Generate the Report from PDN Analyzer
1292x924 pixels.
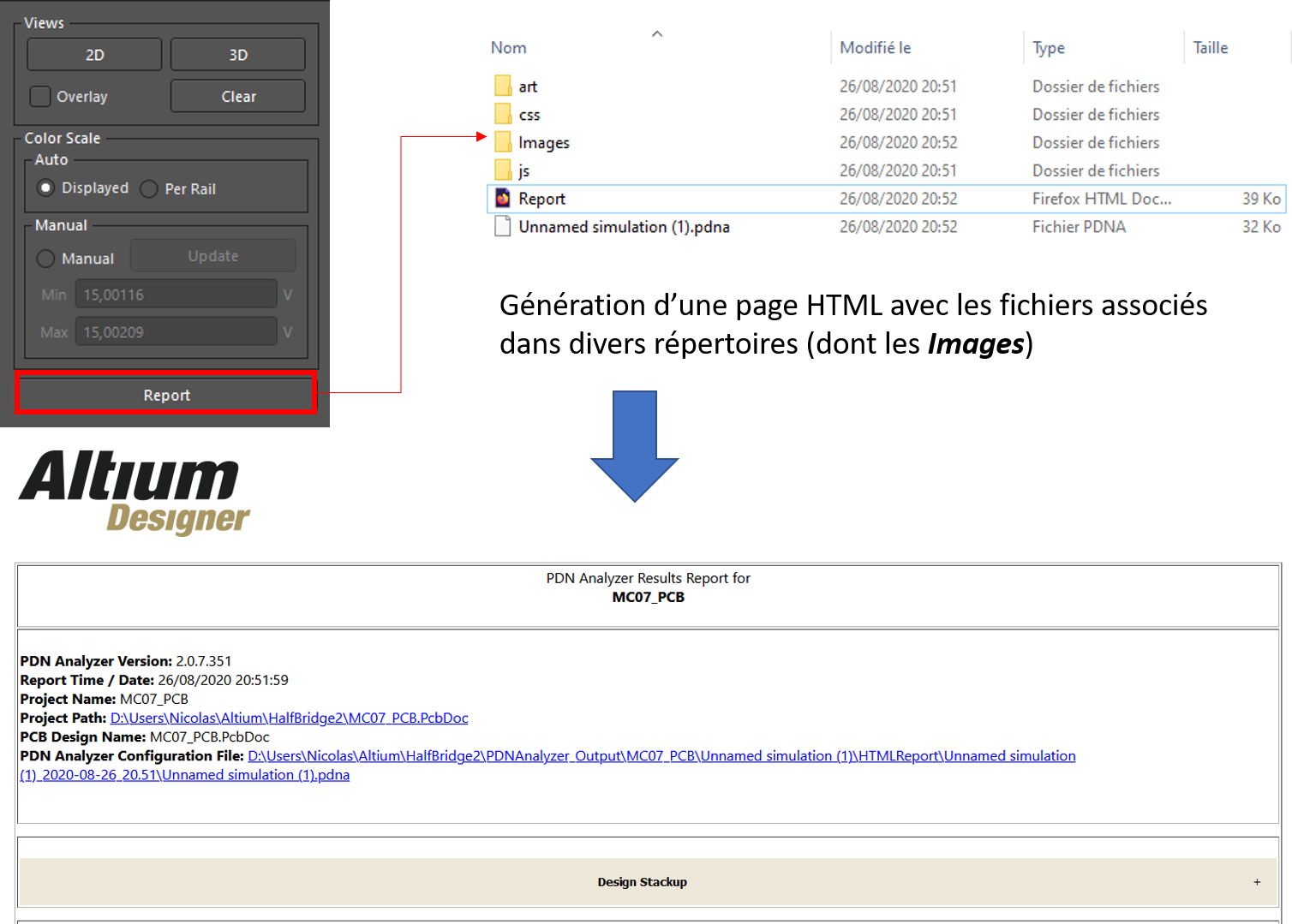[166, 395]
